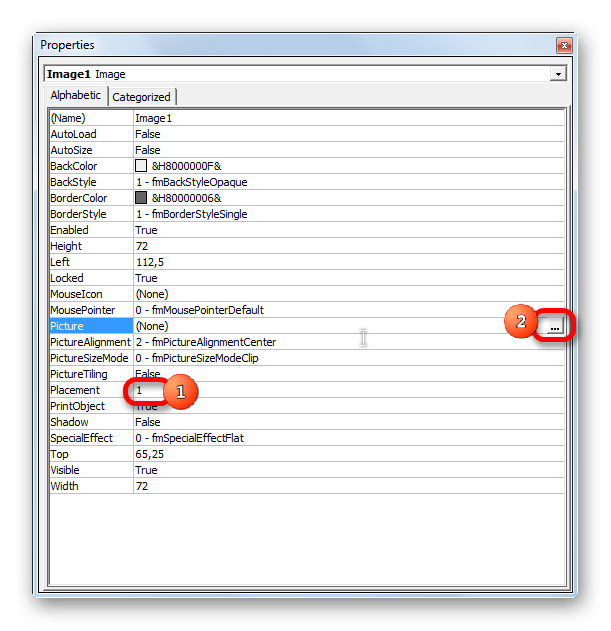Viewport: 611px width, 631px height.
Task: Select the Left property
Action: point(91,262)
